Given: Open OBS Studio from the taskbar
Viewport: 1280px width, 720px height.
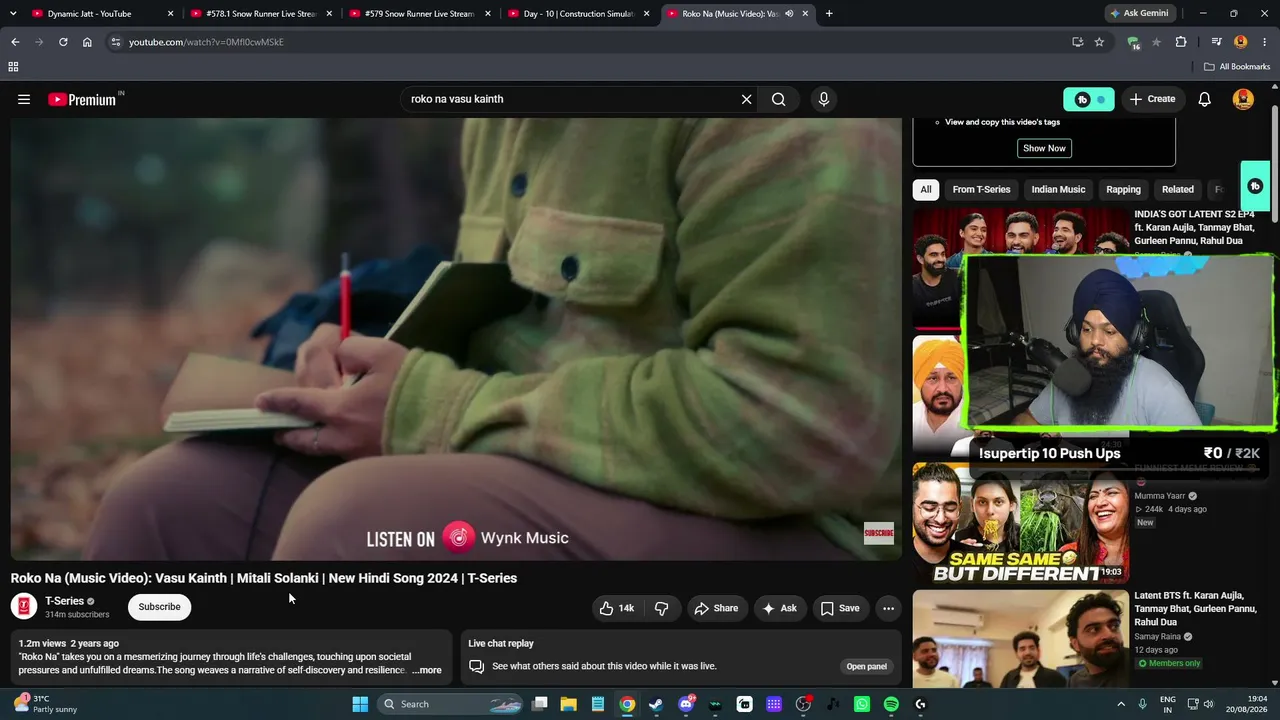Looking at the screenshot, I should coord(803,704).
